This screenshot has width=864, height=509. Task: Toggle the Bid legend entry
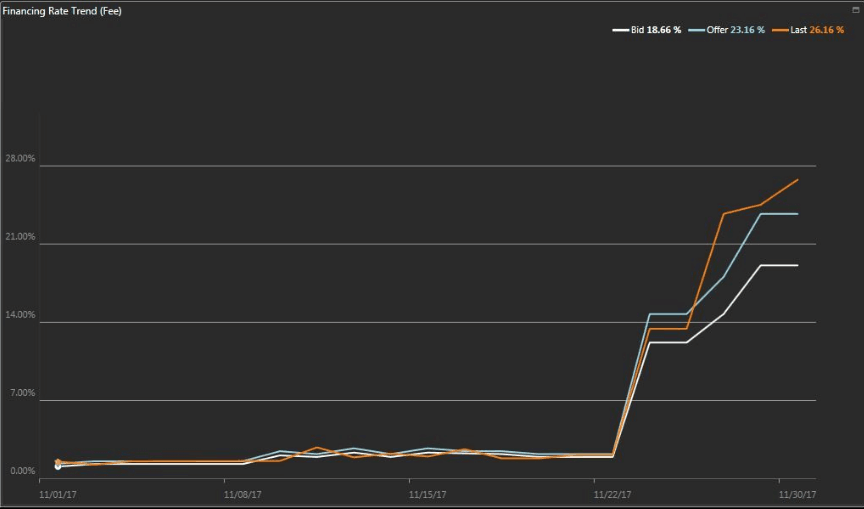[x=647, y=30]
